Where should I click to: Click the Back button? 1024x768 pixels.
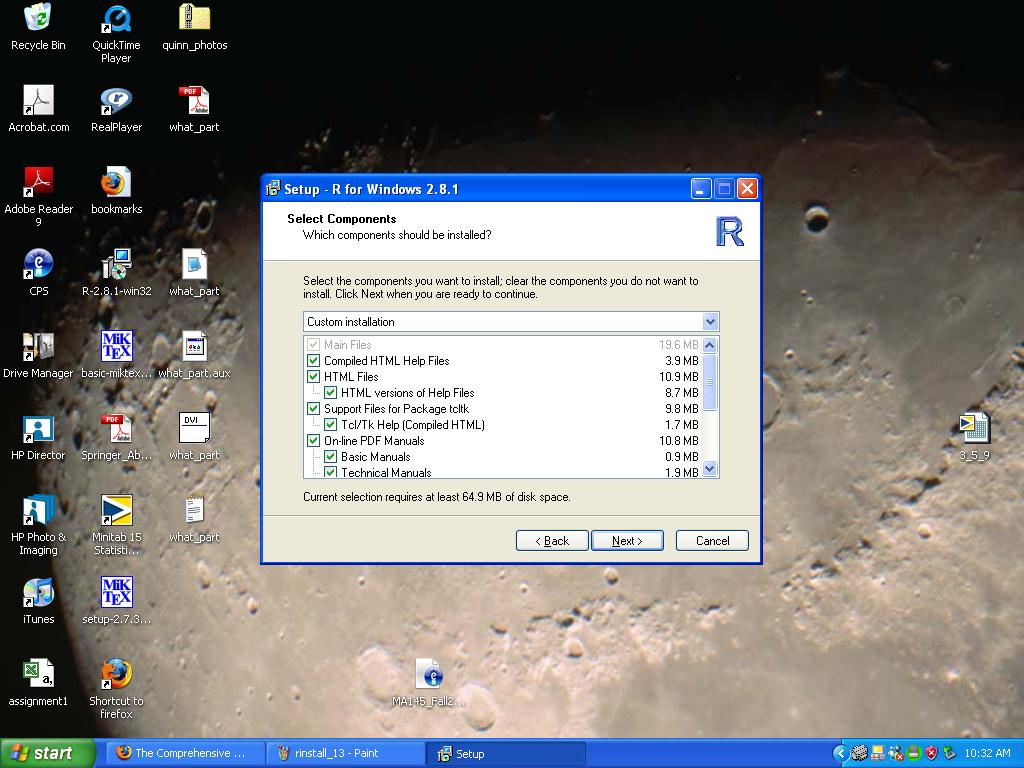[551, 540]
